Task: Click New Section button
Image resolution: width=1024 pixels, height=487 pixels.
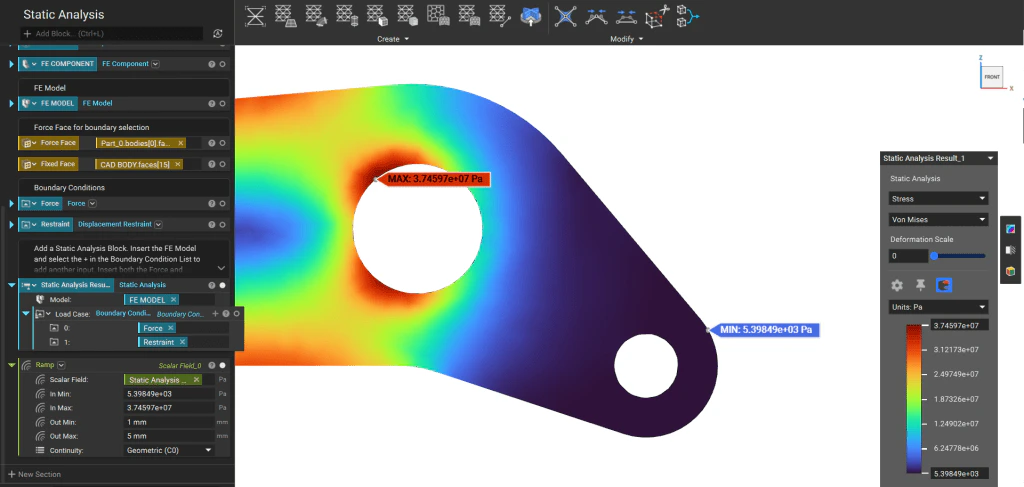Action: [x=35, y=474]
